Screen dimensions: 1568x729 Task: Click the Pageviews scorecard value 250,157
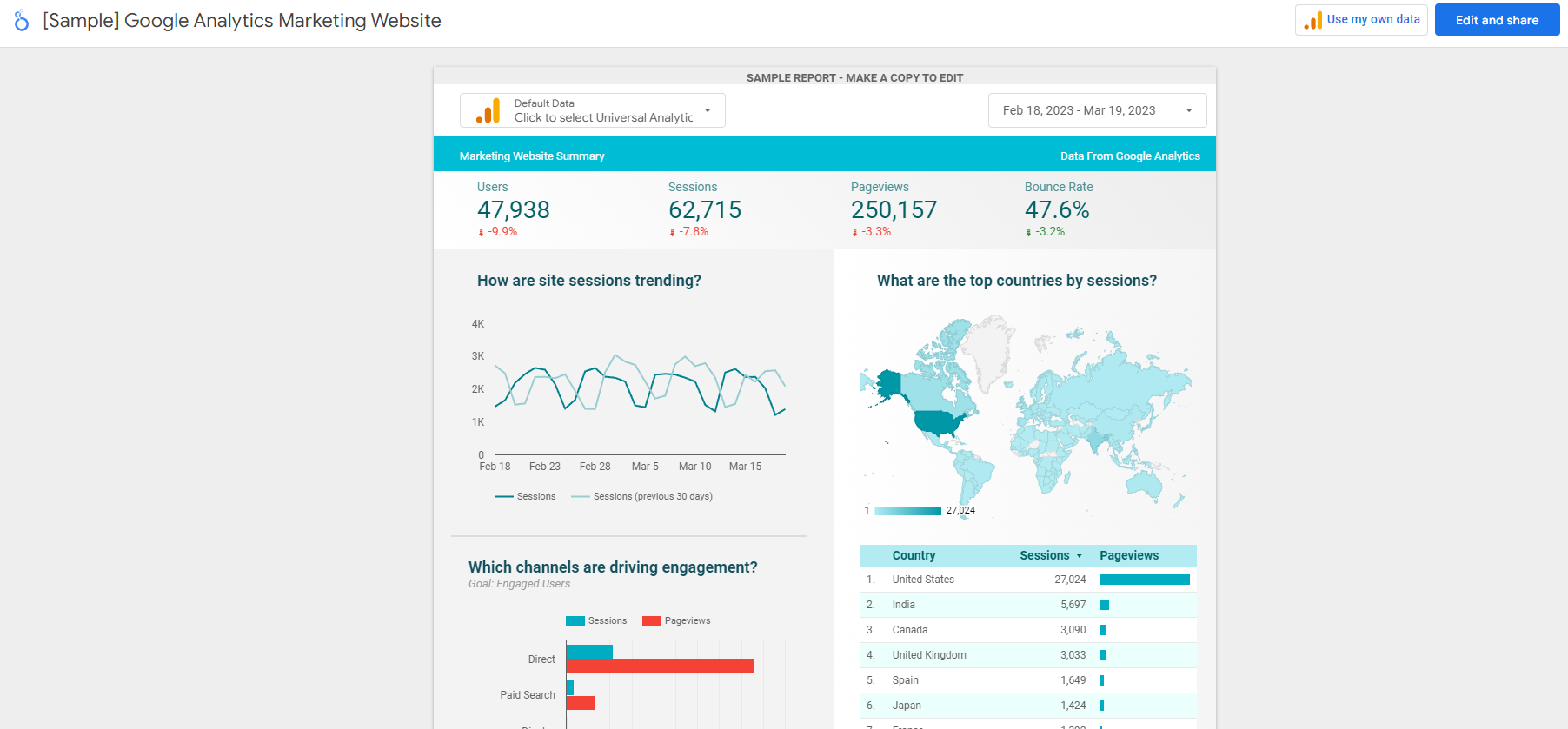(894, 210)
